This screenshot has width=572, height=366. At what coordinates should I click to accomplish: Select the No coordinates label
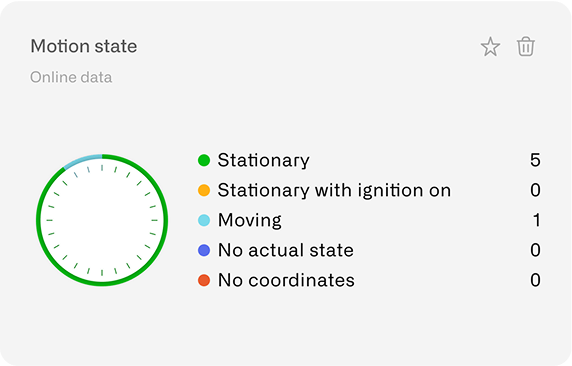click(286, 280)
